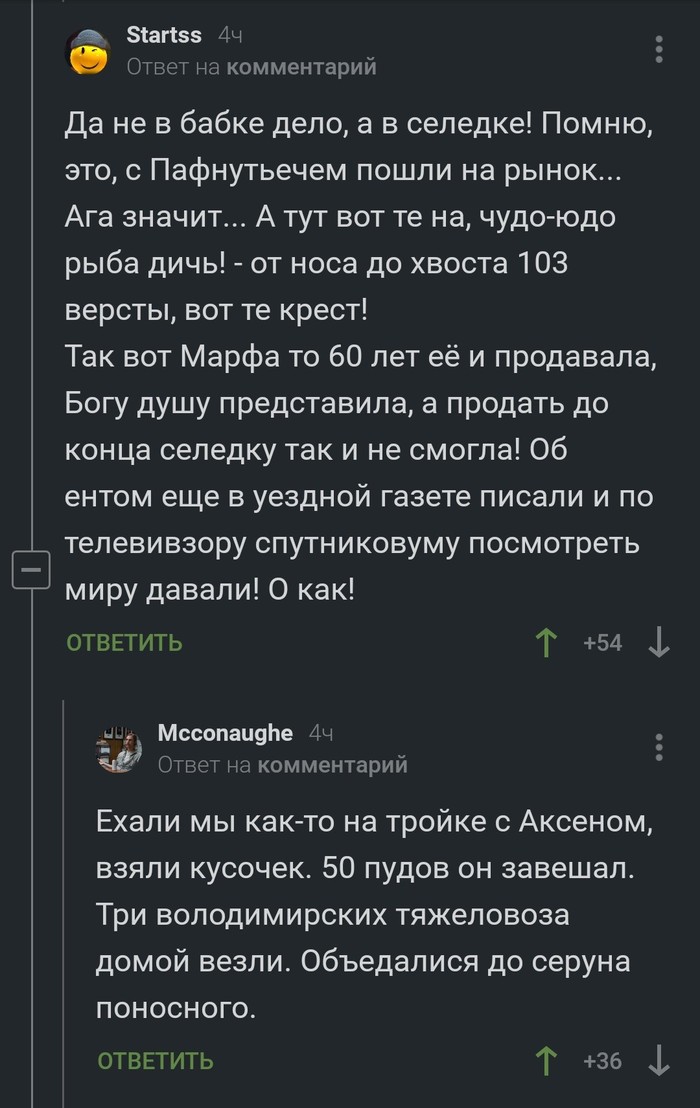Open Startss avatar profile picture
Viewport: 700px width, 1108px height.
pos(88,51)
